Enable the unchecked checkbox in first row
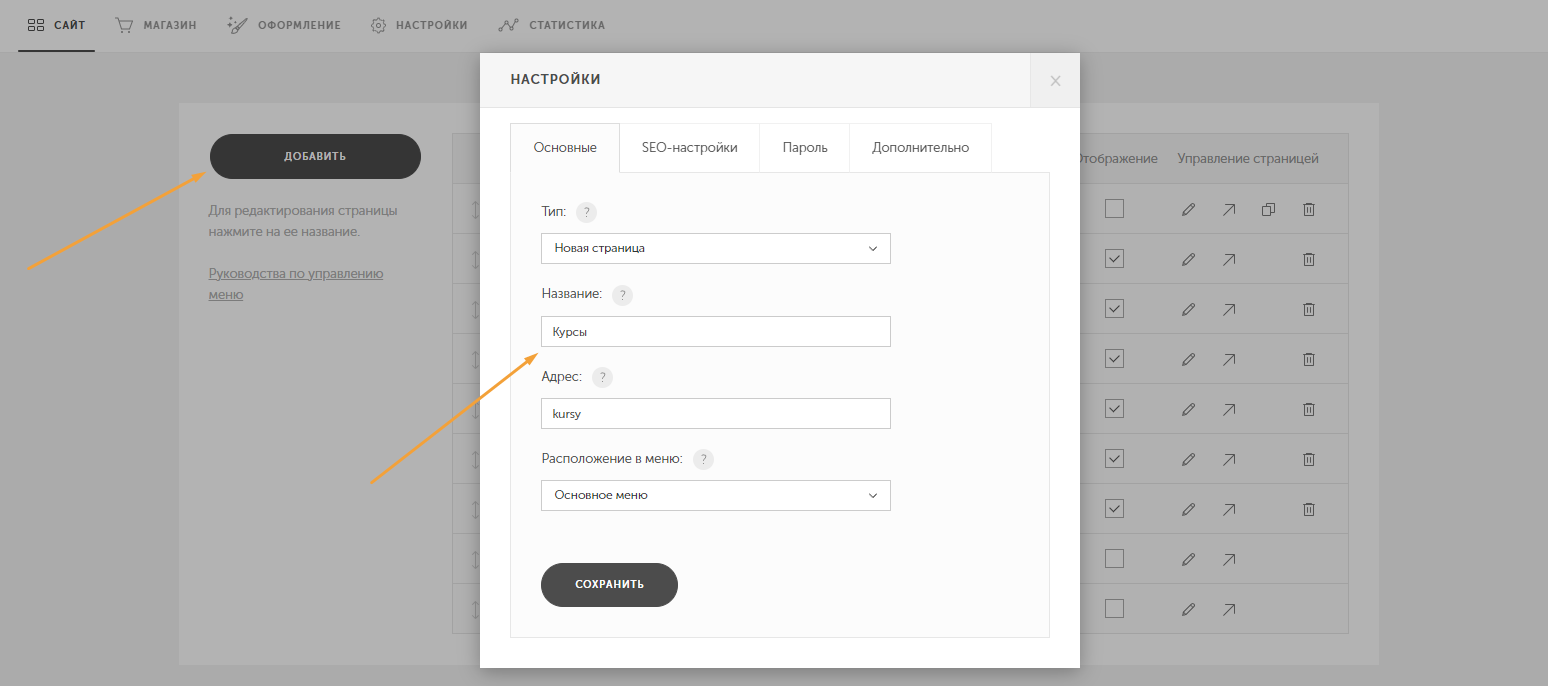Viewport: 1548px width, 686px height. 1115,209
